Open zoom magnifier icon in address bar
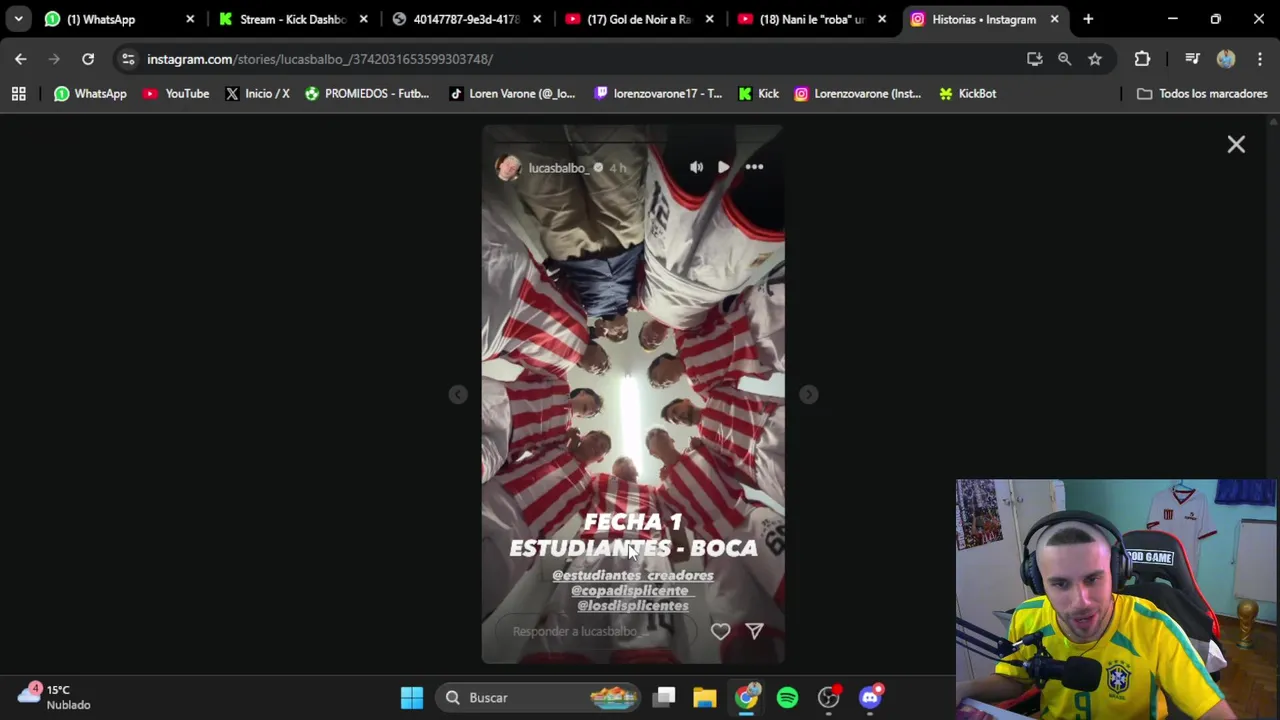 (1065, 59)
